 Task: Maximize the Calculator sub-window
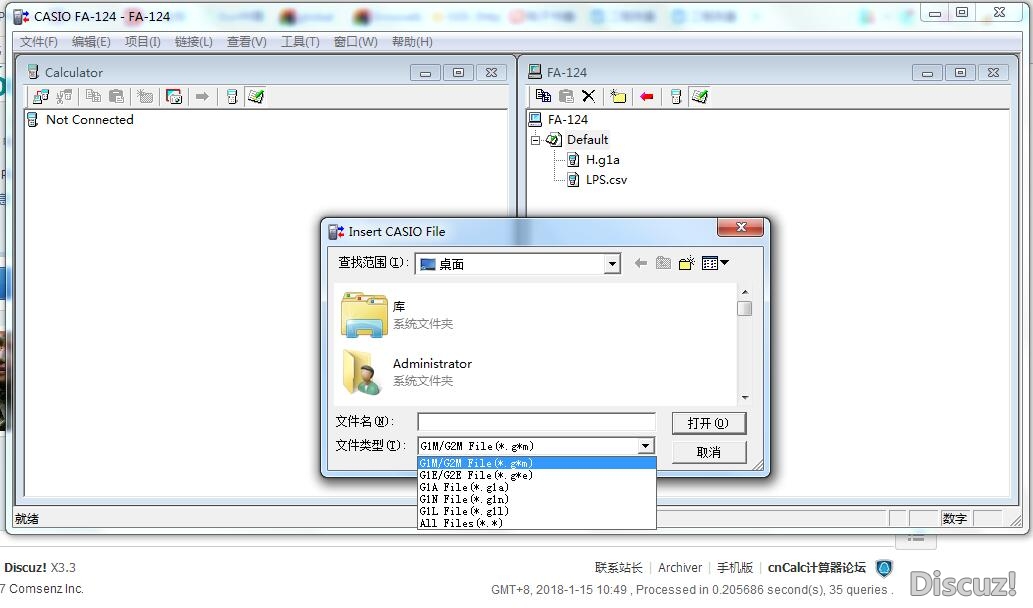(458, 72)
